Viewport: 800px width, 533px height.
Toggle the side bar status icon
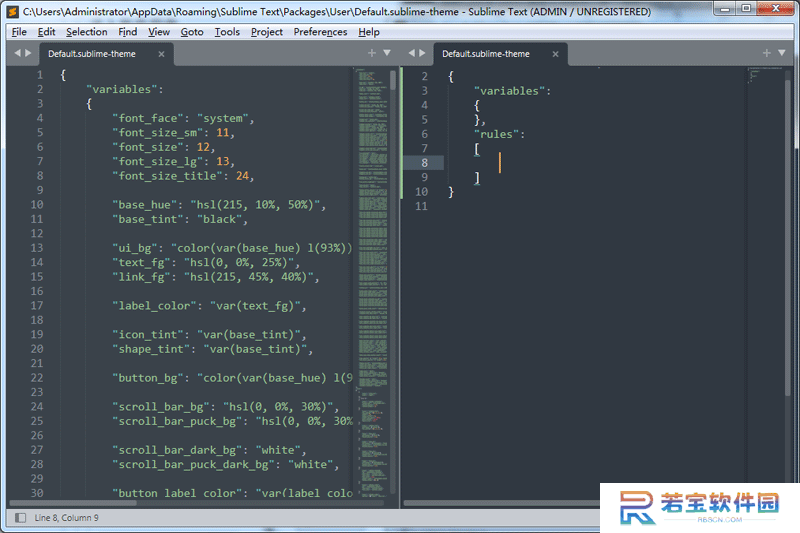click(20, 518)
